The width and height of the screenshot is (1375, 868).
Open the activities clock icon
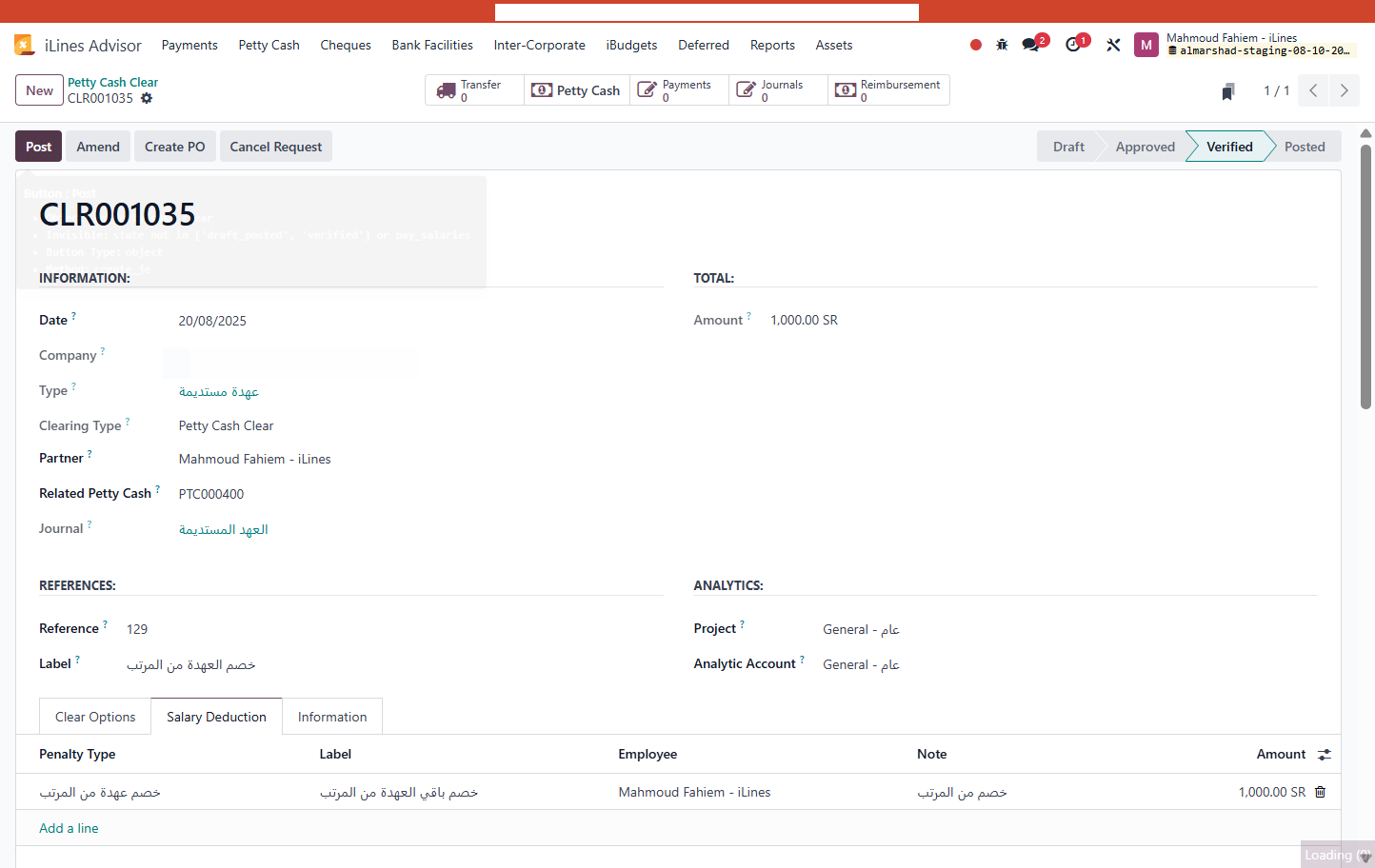(1073, 45)
